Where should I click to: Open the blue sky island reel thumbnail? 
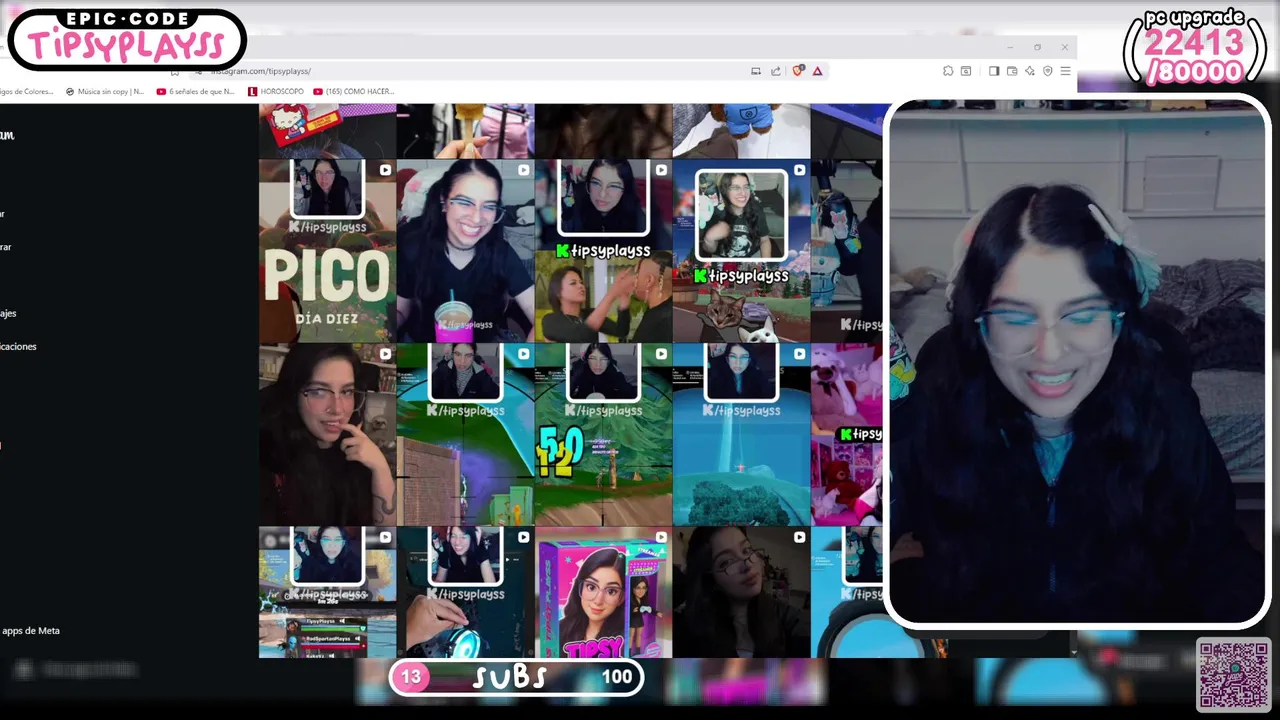[741, 434]
